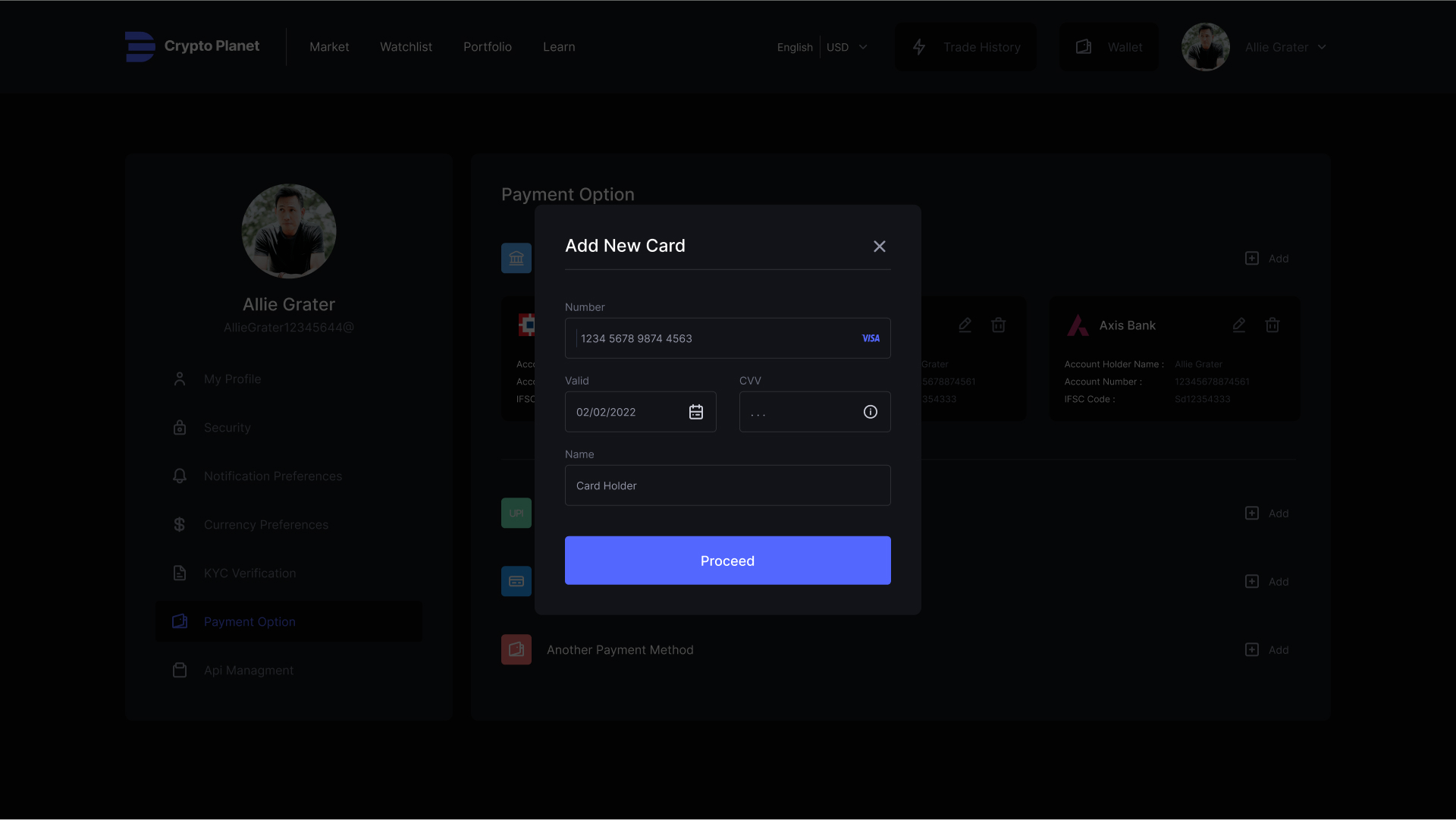
Task: Expand the Allie Grater account menu
Action: point(1285,47)
